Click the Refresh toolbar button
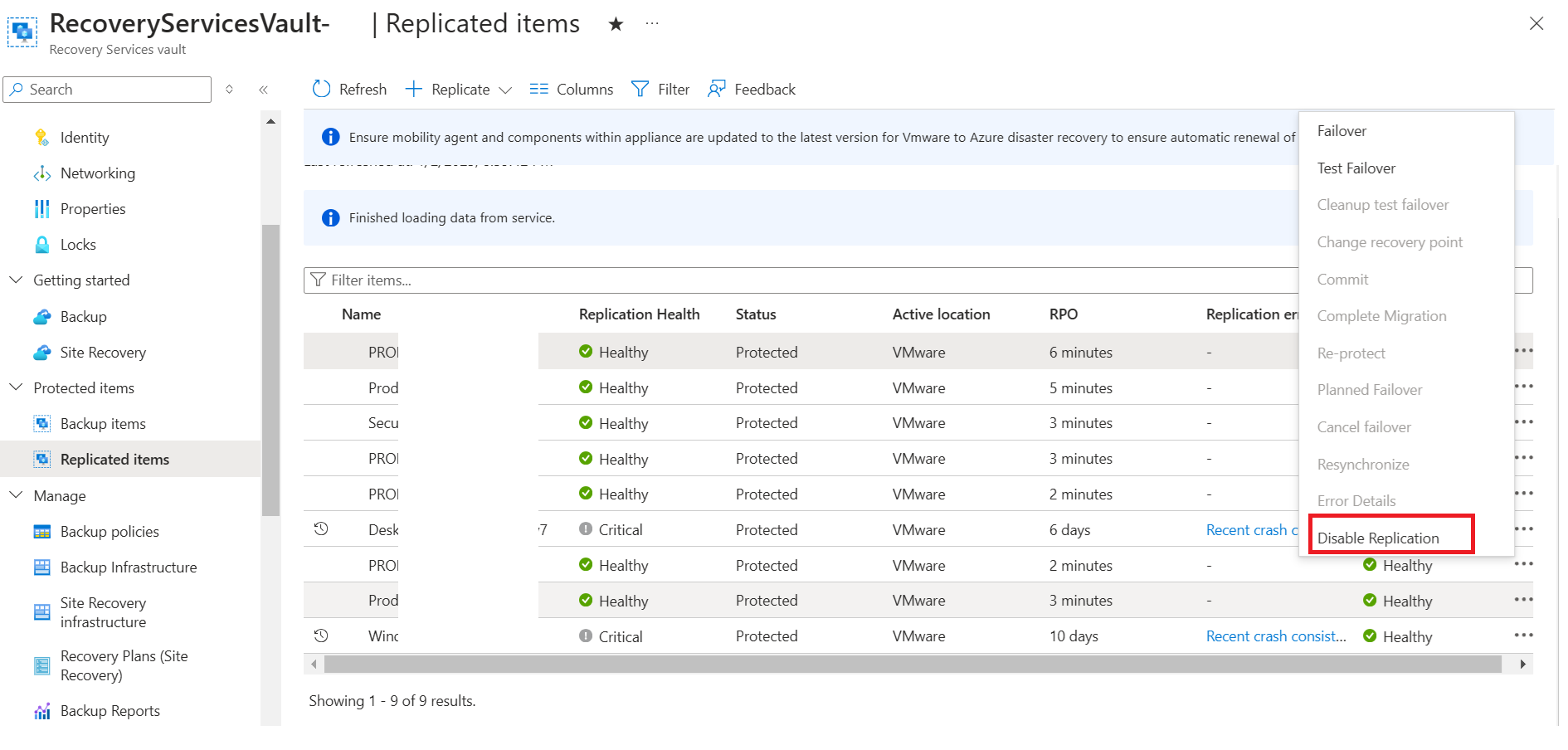 (x=349, y=90)
